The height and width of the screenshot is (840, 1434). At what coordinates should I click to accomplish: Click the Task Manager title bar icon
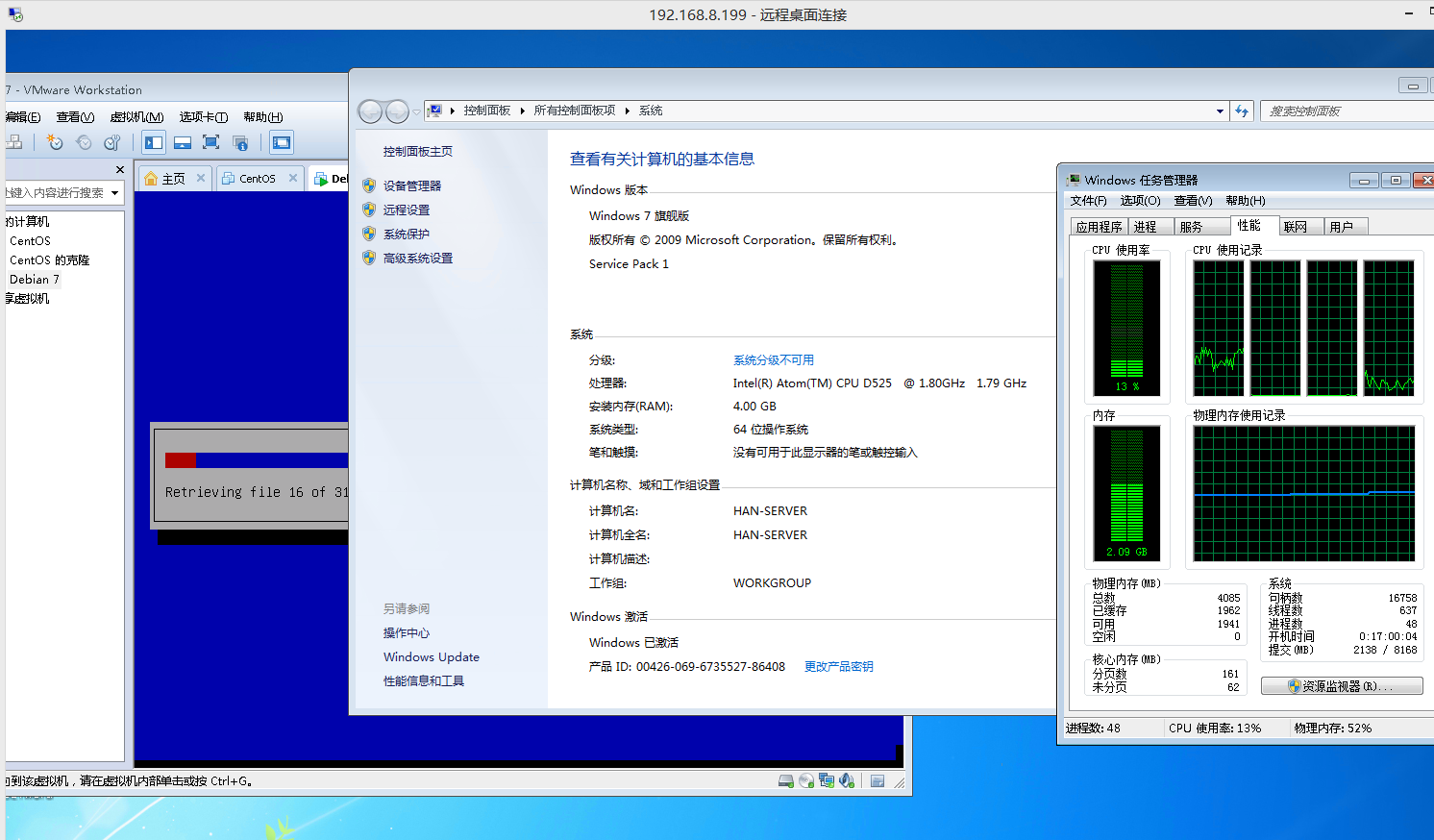point(1074,180)
